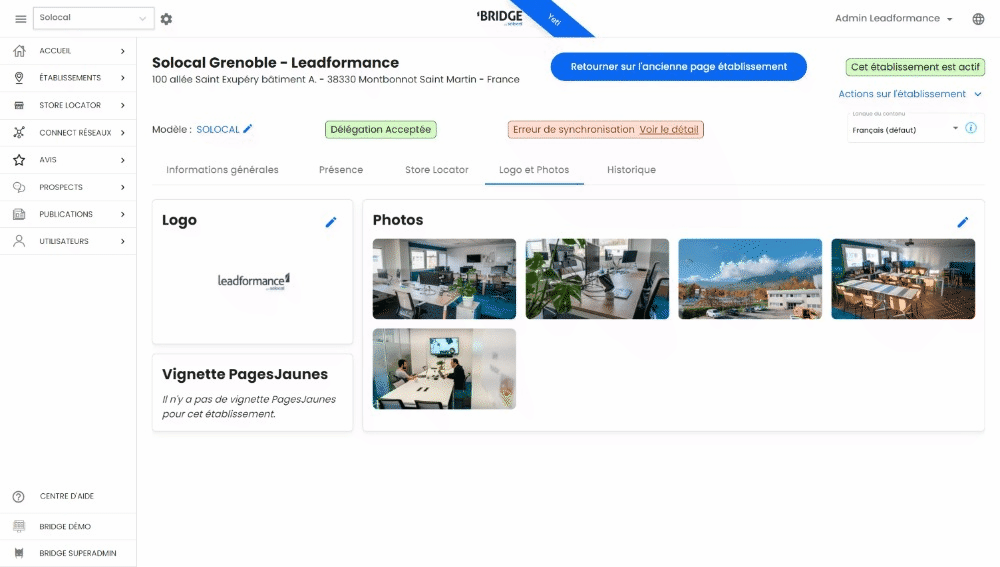Open the office photo with plant
This screenshot has width=1000, height=567.
coord(598,279)
